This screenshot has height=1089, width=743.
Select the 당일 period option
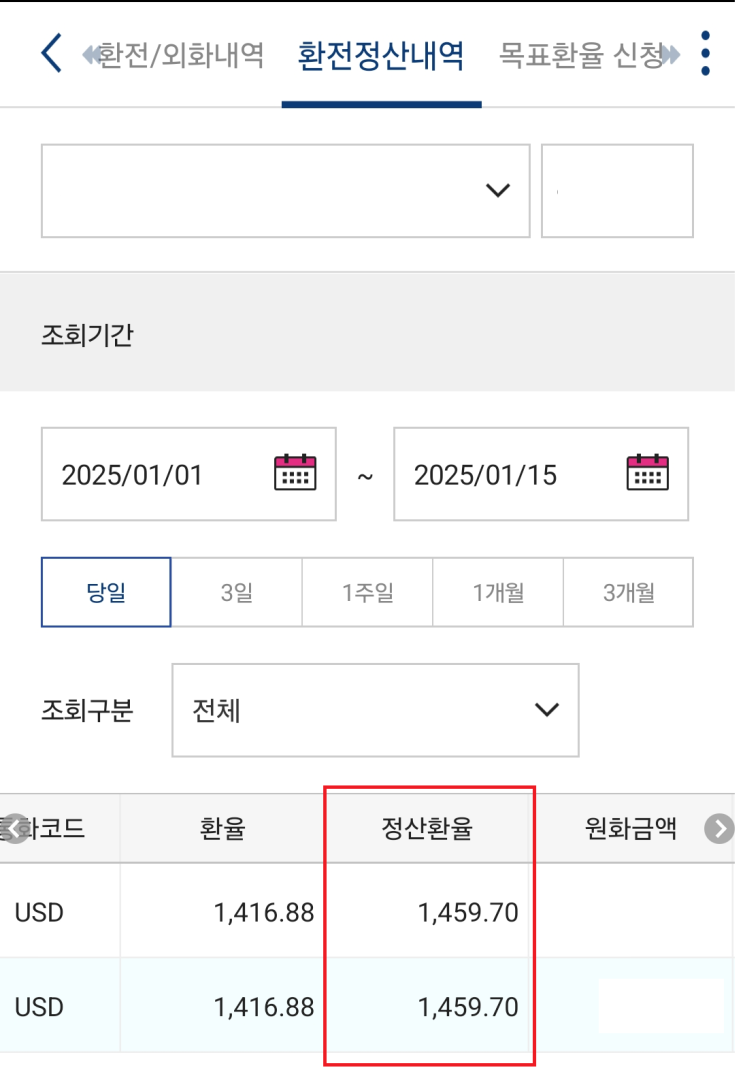tap(106, 592)
